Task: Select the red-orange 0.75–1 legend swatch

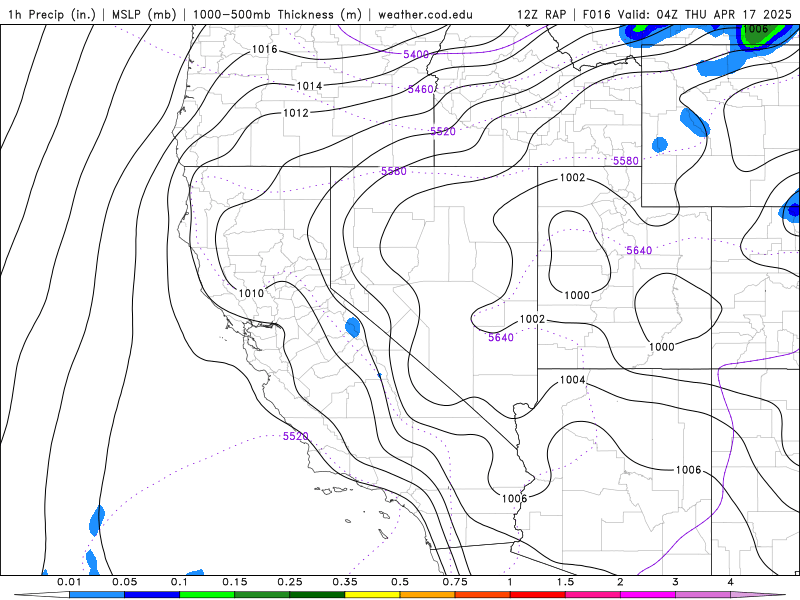Action: pyautogui.click(x=483, y=595)
